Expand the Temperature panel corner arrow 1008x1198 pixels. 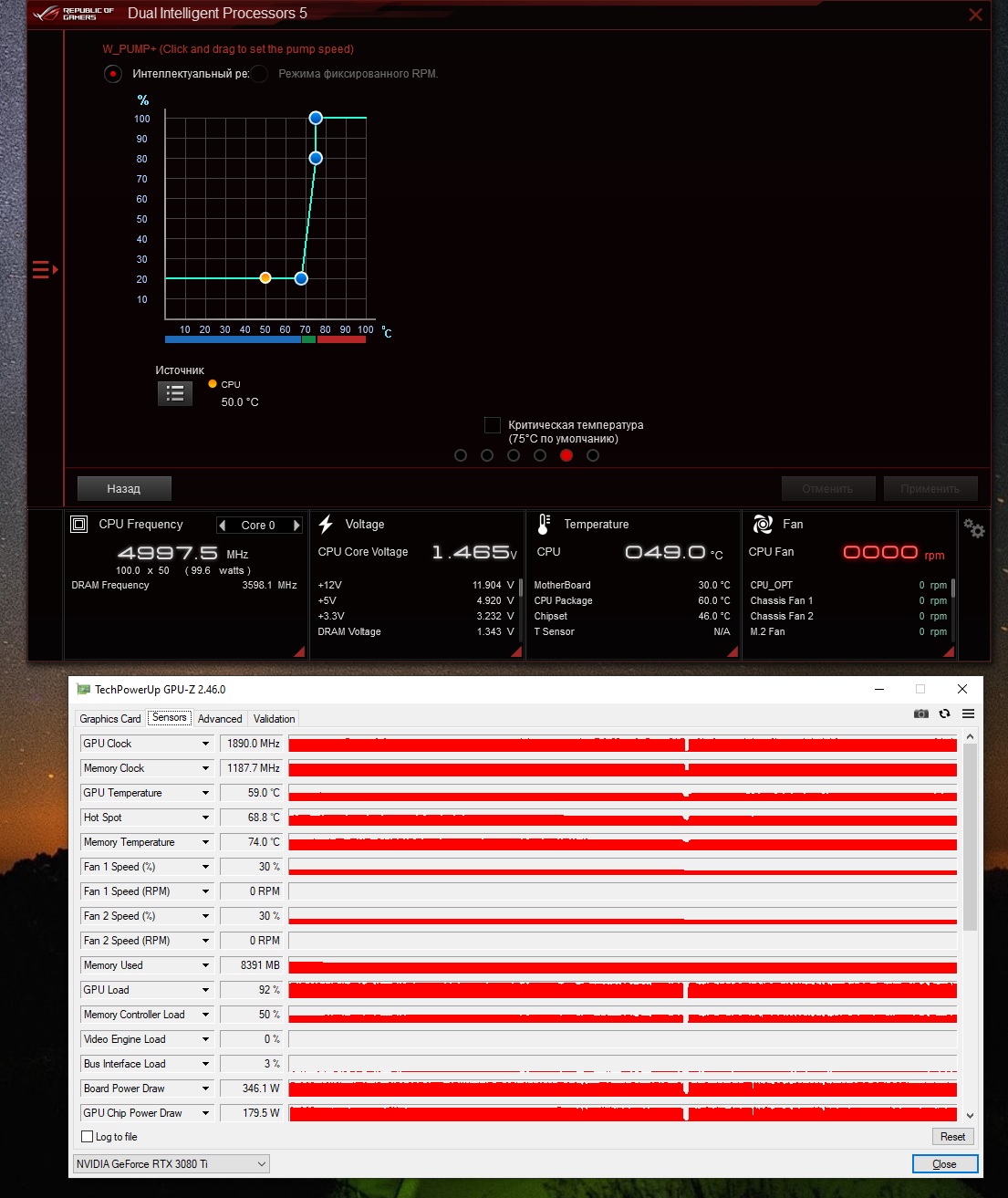(732, 651)
